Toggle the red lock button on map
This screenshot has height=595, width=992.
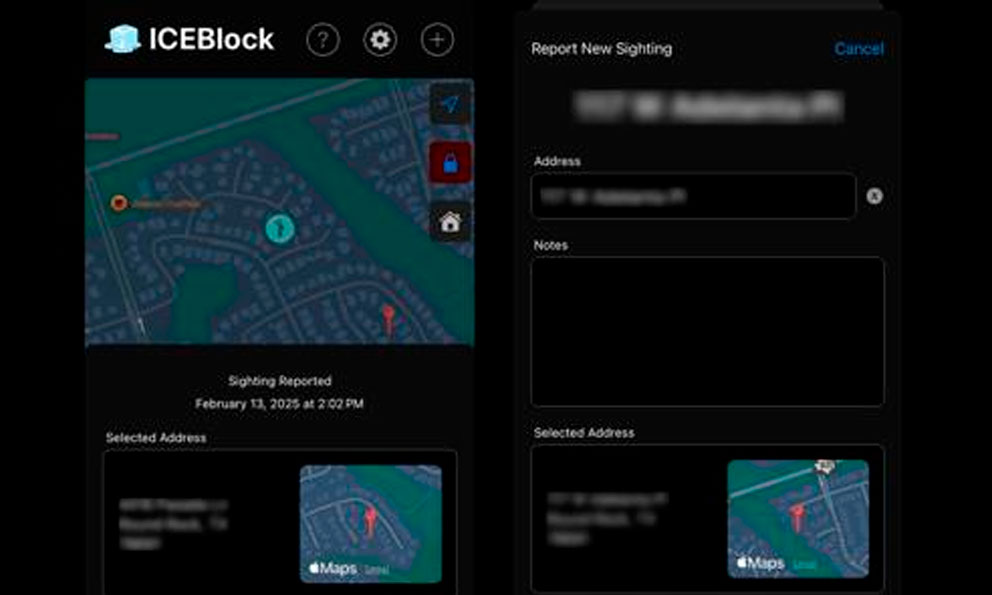pos(450,163)
